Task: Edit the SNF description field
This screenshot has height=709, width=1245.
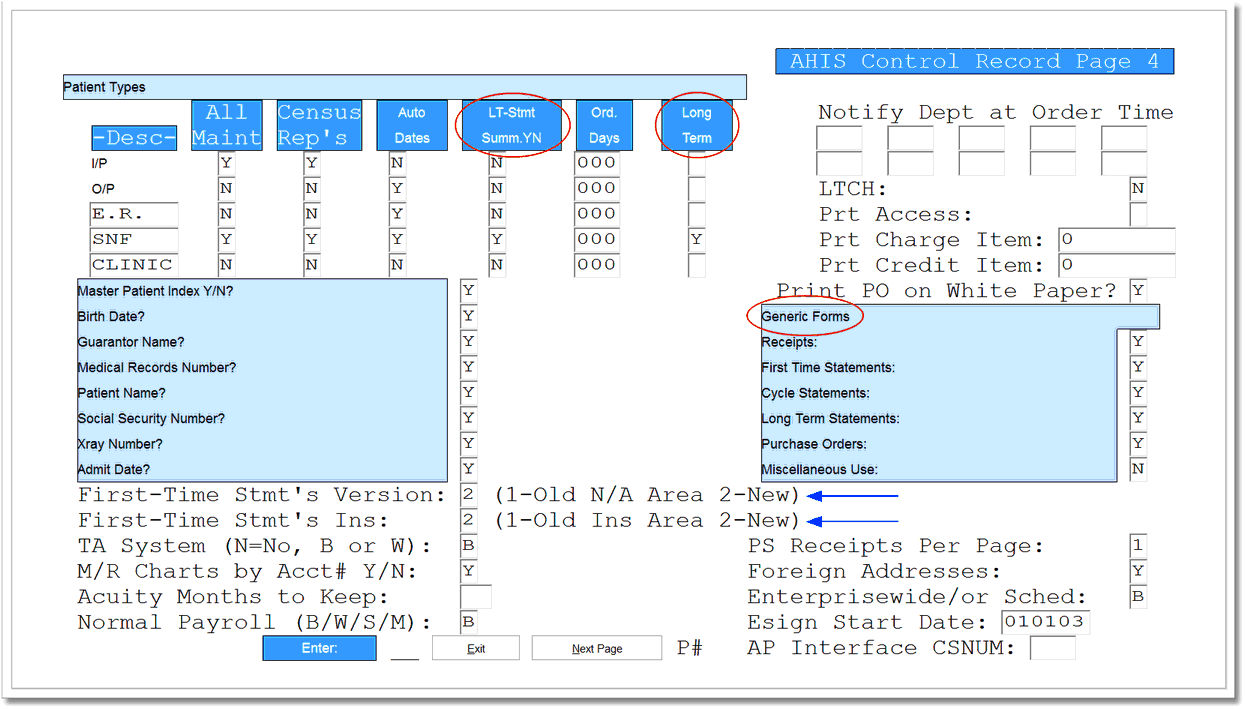Action: tap(134, 240)
